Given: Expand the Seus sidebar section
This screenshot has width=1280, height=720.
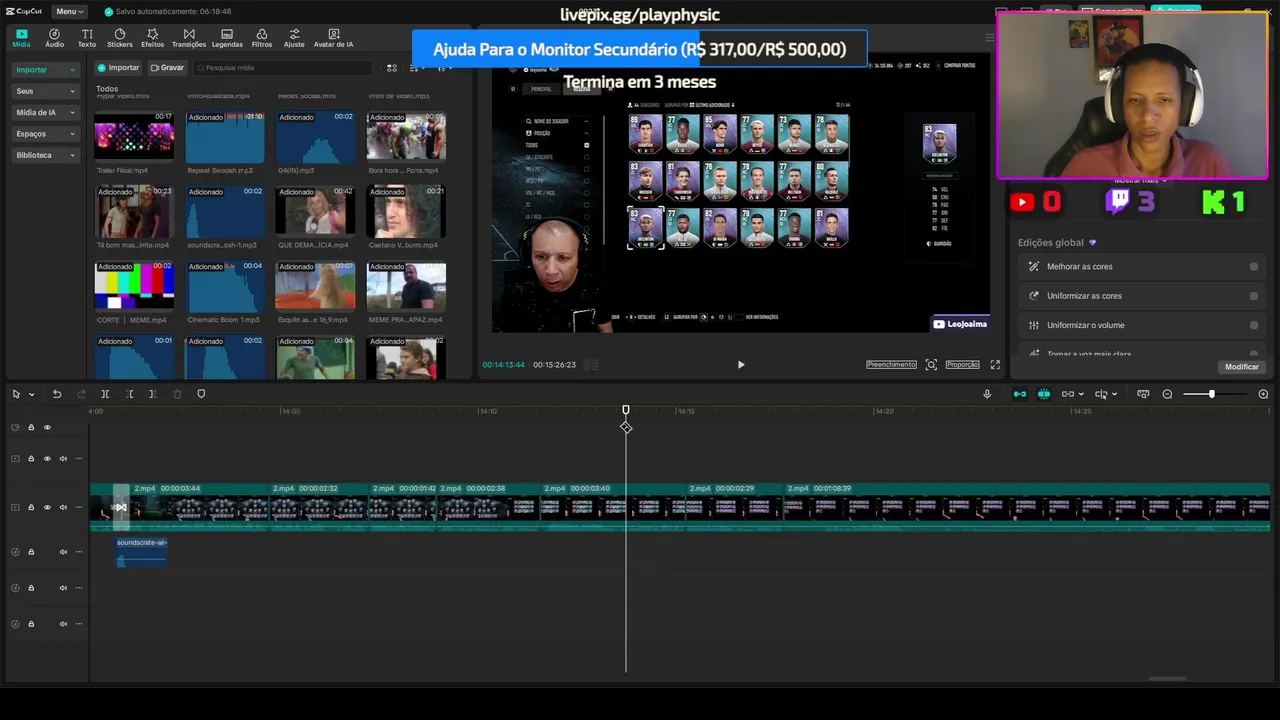Looking at the screenshot, I should tap(45, 91).
